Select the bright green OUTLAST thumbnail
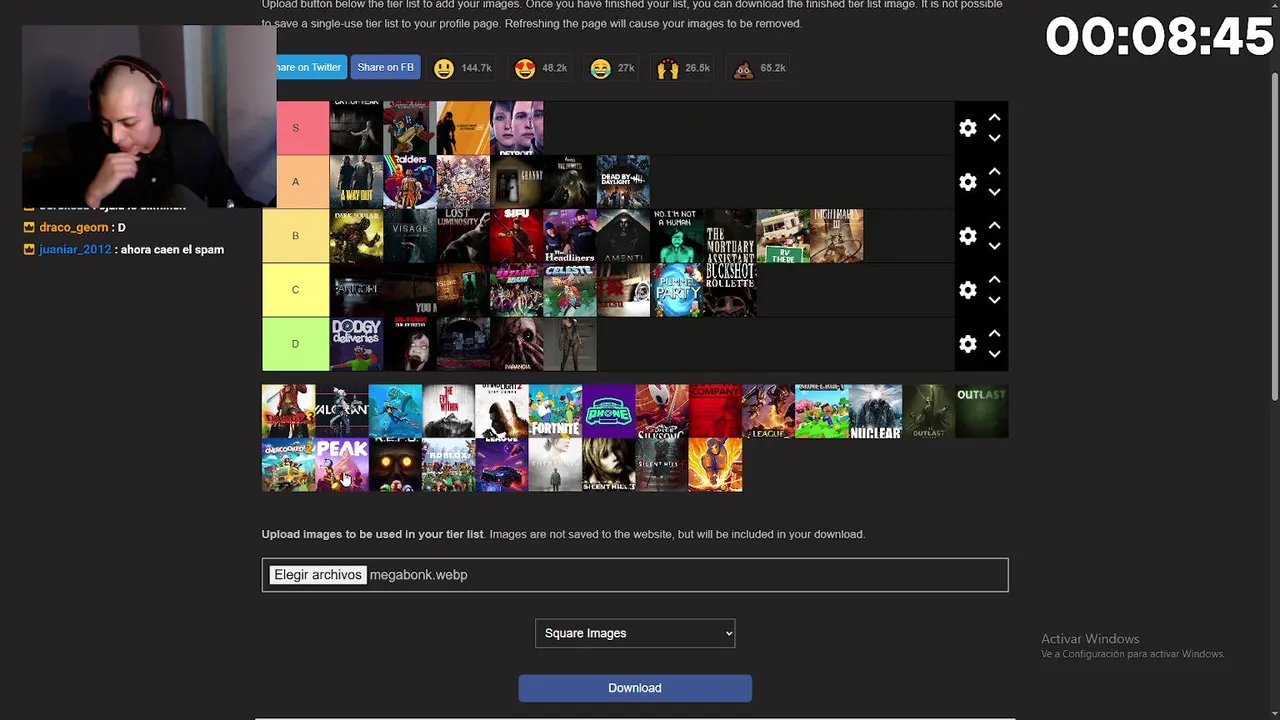 tap(982, 411)
